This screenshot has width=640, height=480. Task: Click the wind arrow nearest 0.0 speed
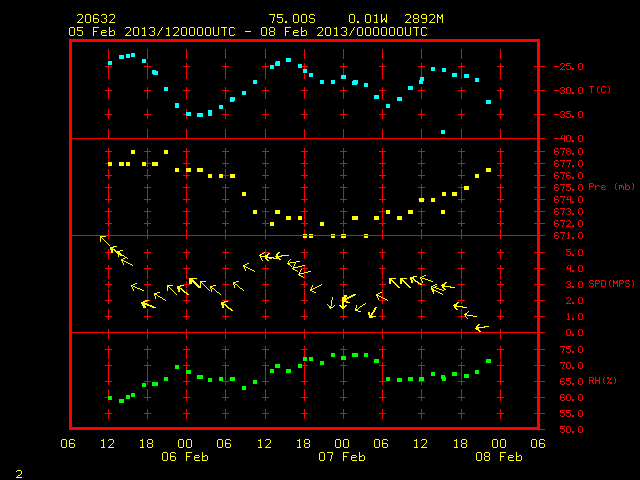482,328
